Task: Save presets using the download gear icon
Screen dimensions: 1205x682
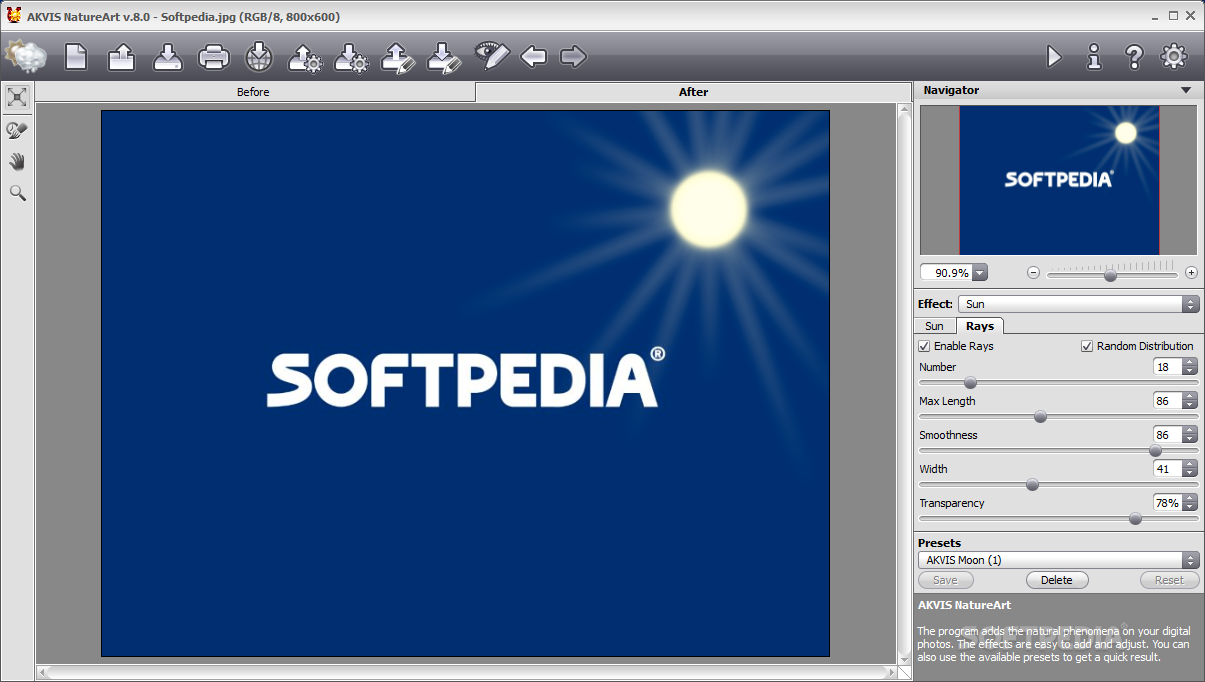Action: click(352, 56)
